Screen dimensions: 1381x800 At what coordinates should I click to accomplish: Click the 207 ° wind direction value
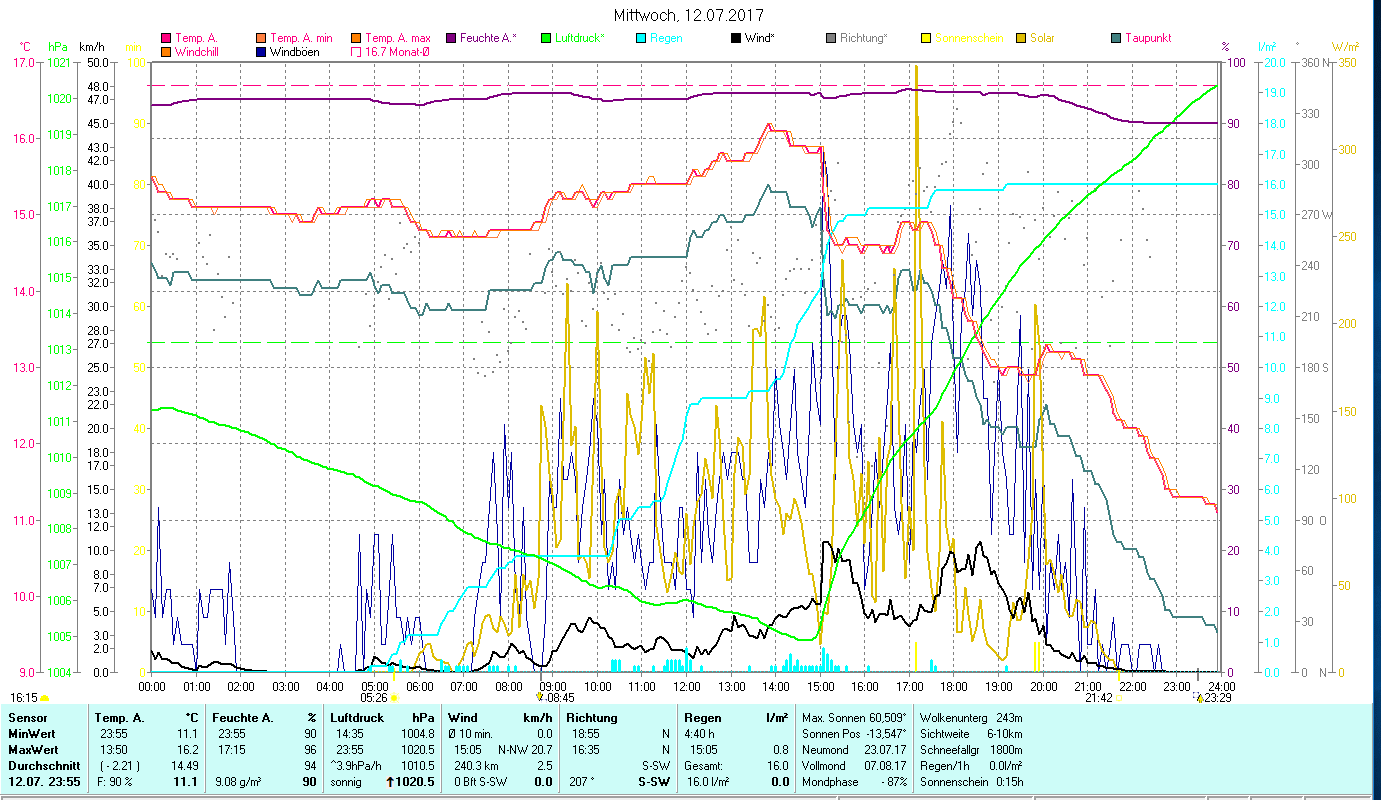[x=581, y=781]
